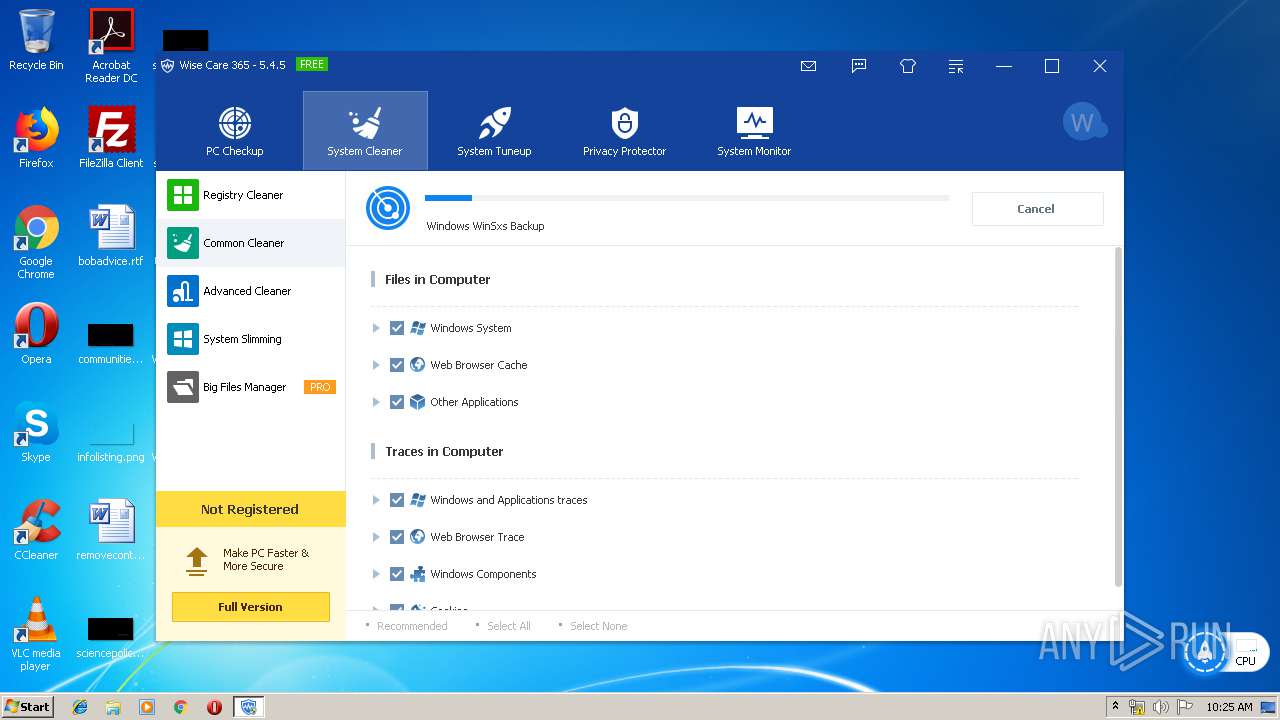Click the System Slimming Windows icon

[183, 339]
